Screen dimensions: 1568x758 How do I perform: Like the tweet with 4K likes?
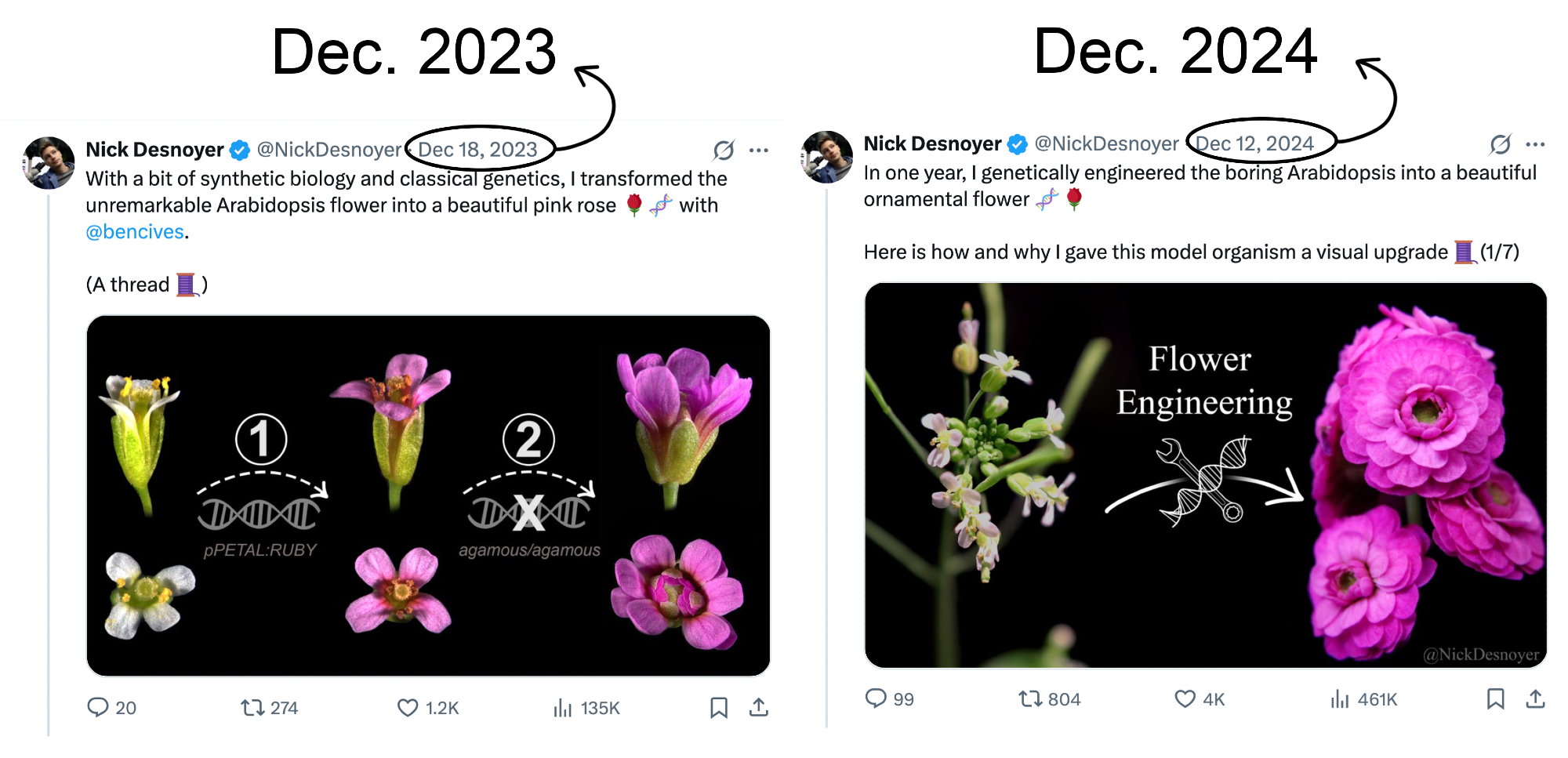[1185, 698]
